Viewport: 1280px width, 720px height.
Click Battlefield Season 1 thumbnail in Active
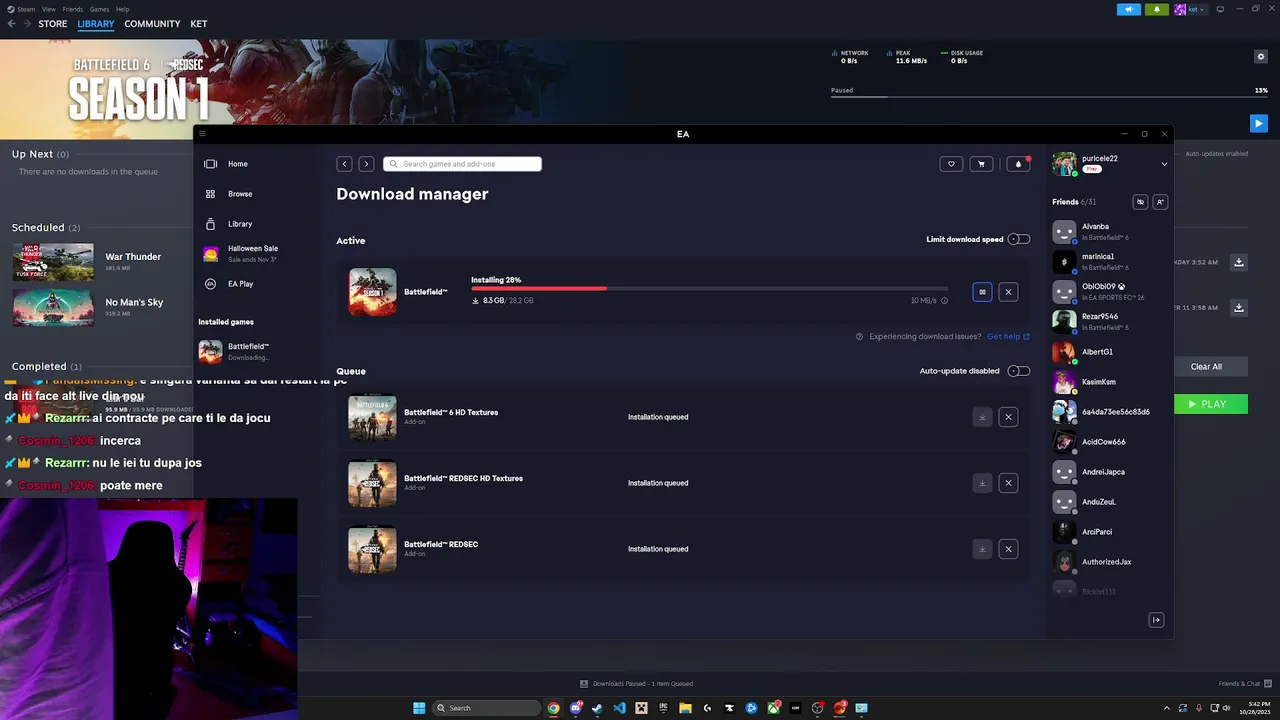pos(372,292)
